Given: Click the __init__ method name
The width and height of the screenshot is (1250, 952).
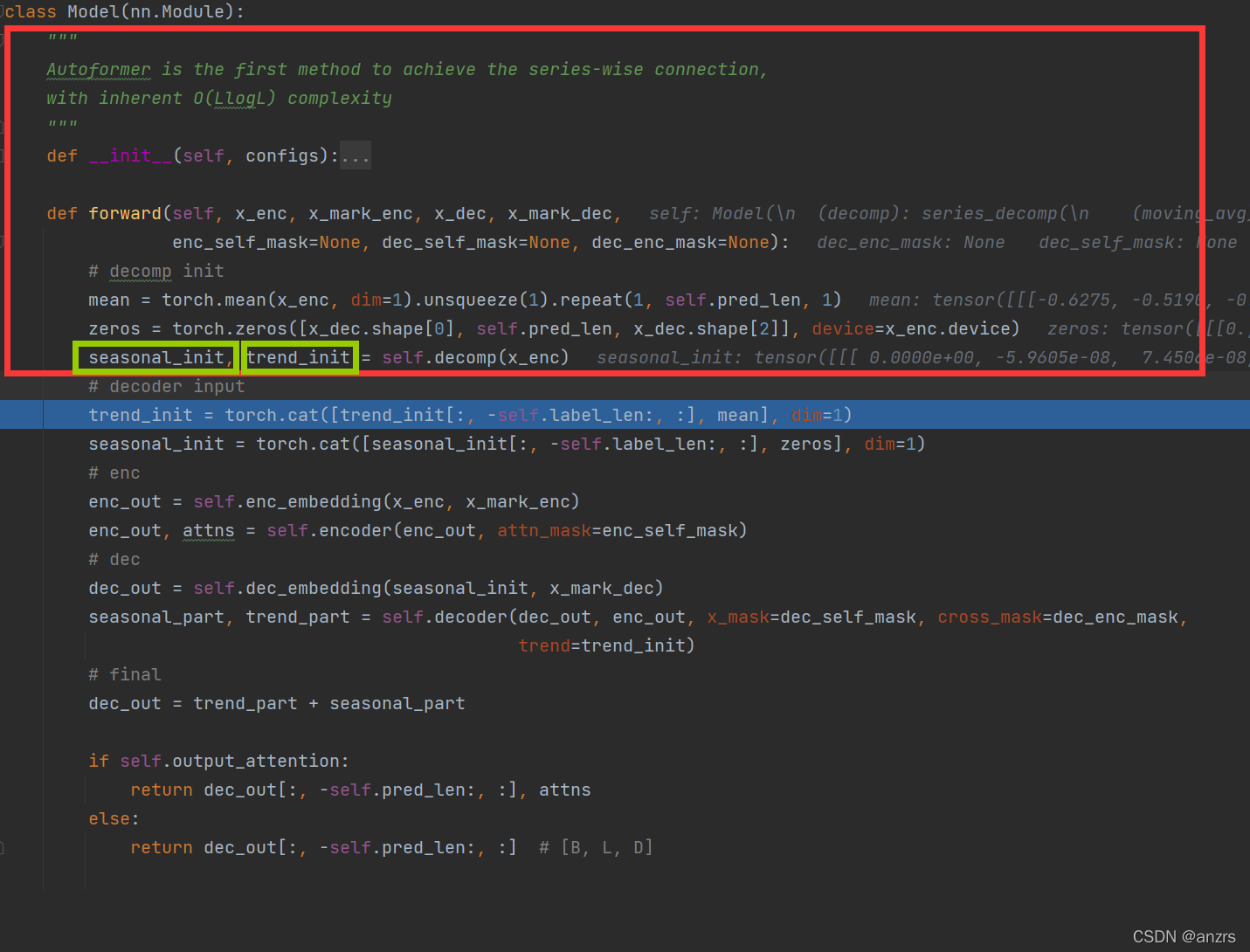Looking at the screenshot, I should click(130, 155).
